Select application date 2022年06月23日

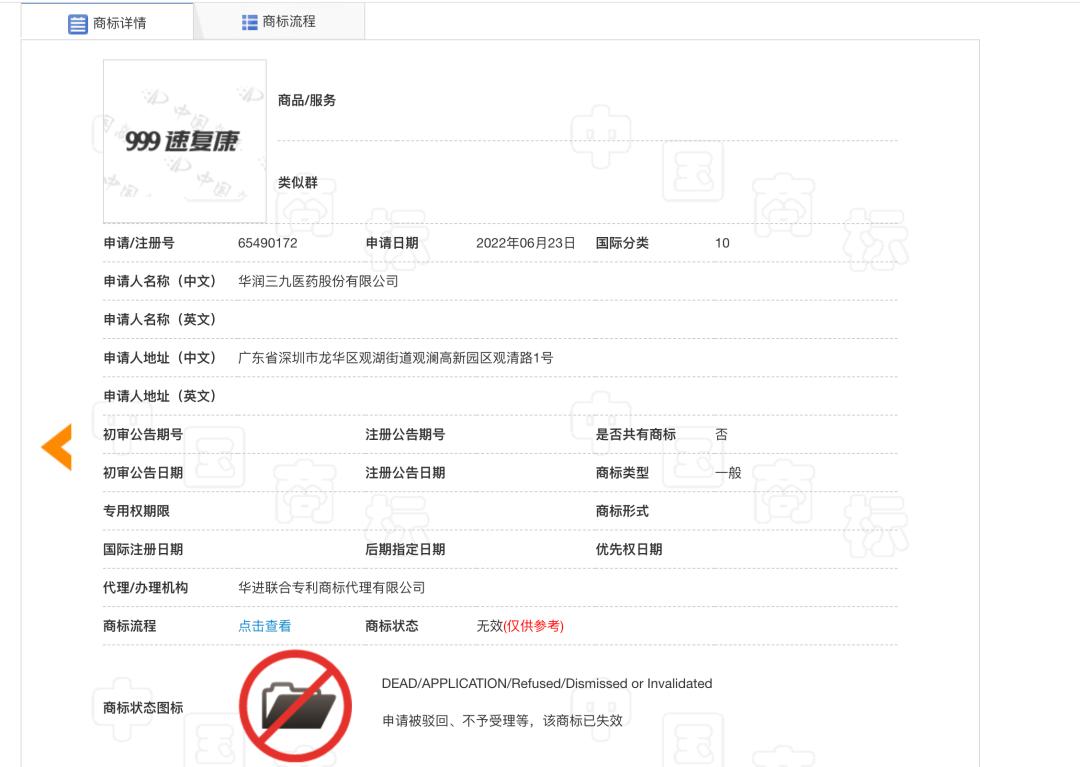(x=526, y=243)
